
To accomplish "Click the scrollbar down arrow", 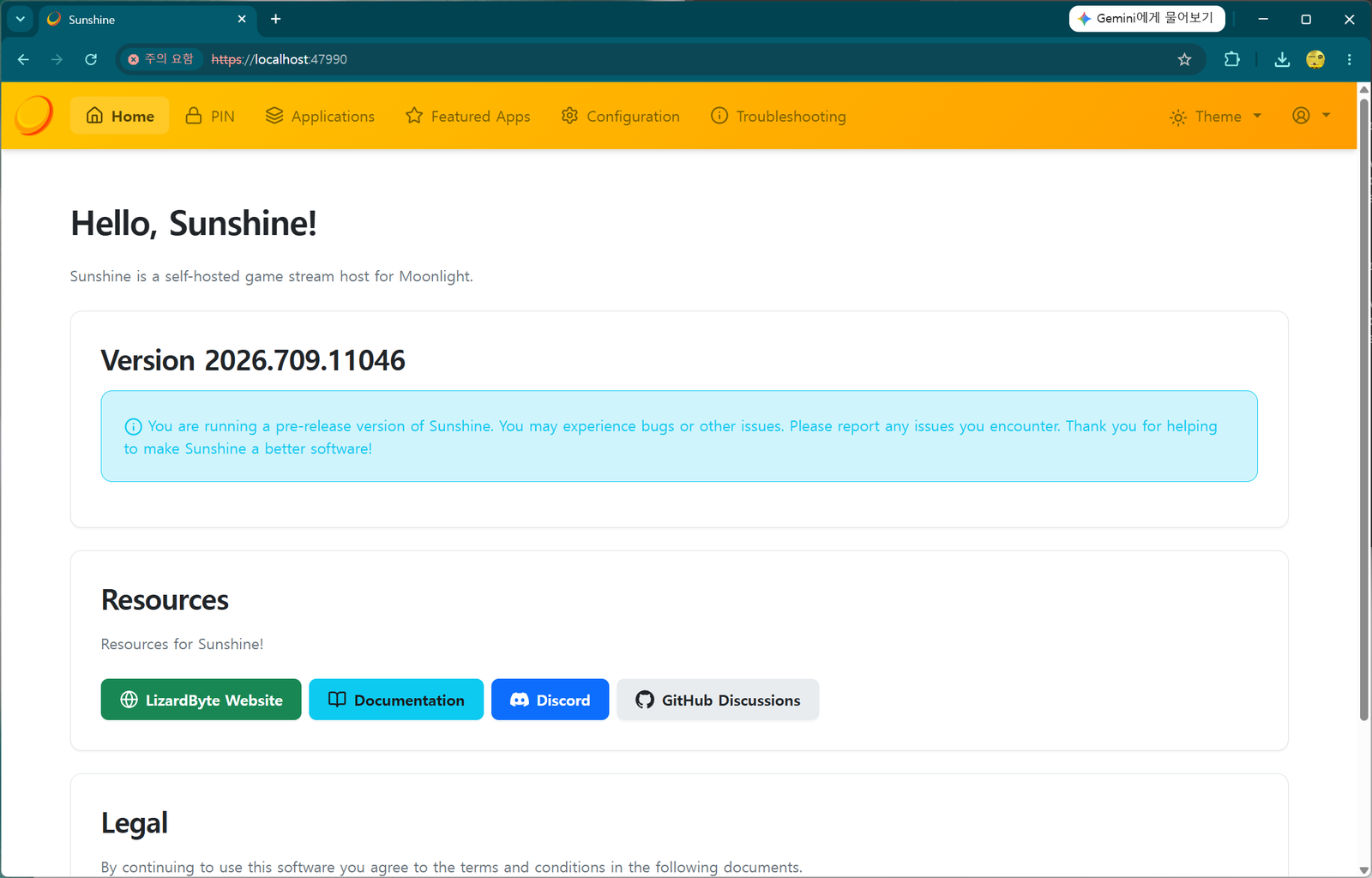I will [1364, 869].
